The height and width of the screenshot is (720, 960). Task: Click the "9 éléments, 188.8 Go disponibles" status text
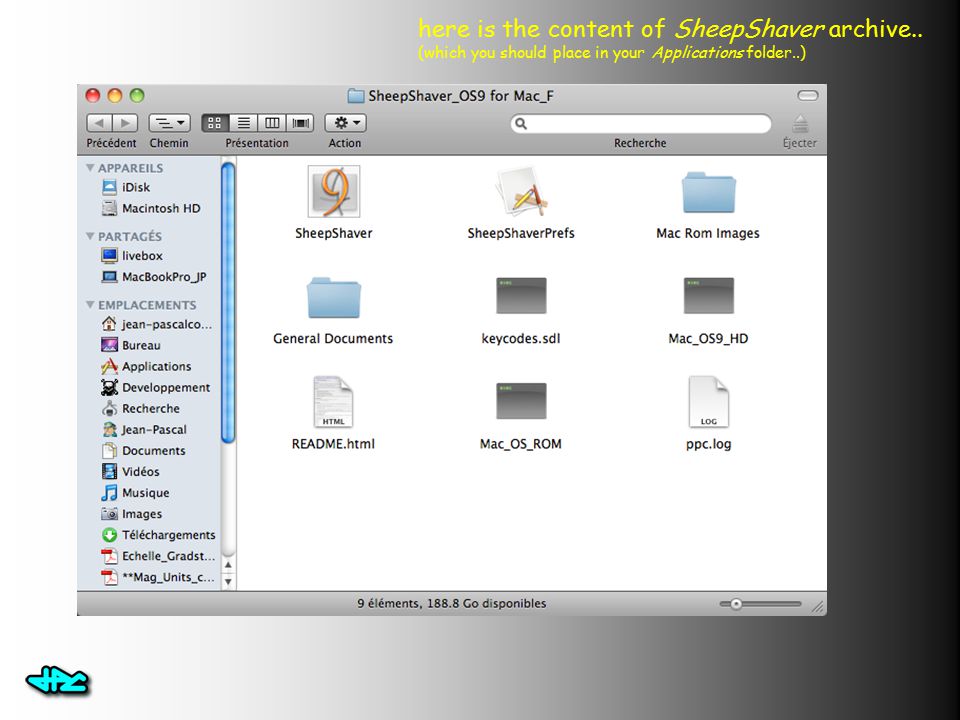(452, 604)
